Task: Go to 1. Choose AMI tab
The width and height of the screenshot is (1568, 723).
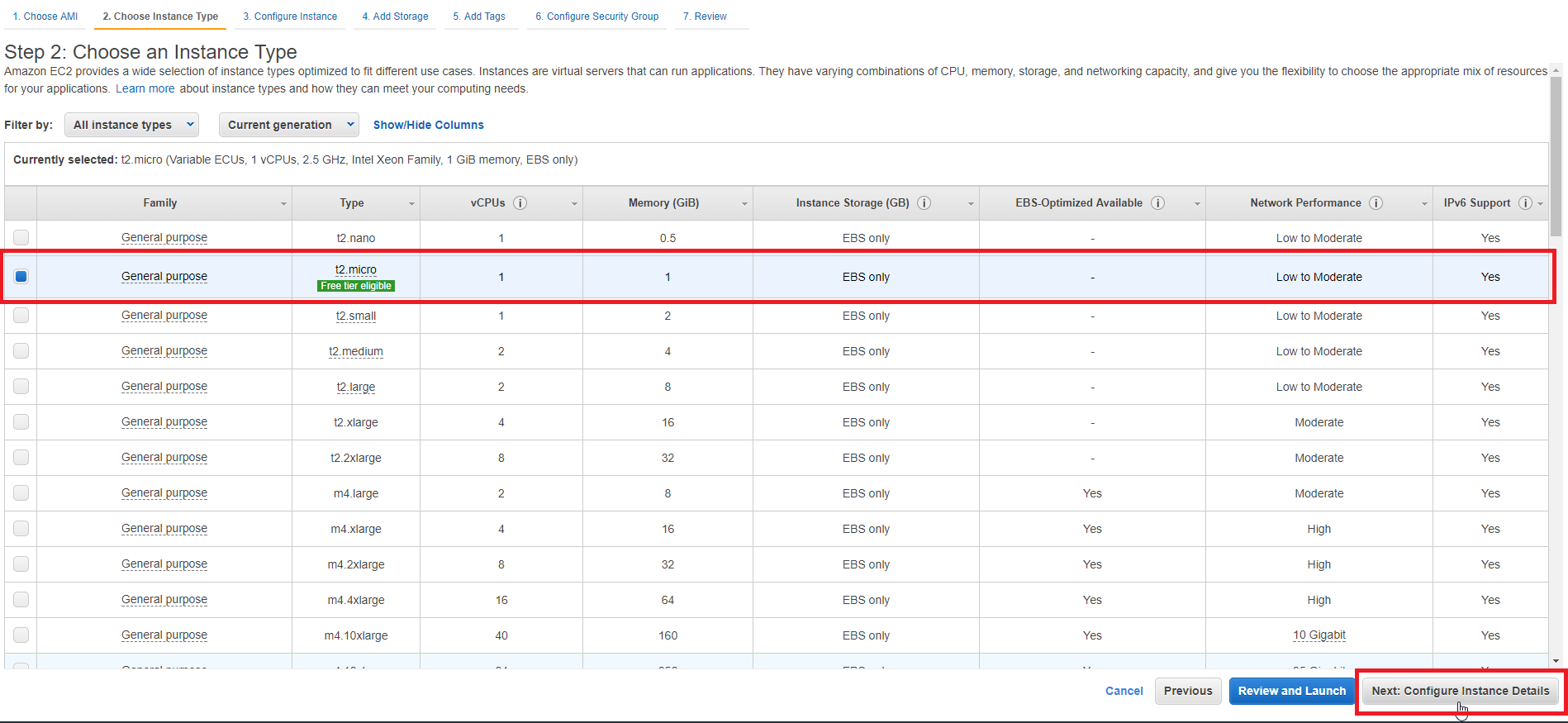Action: [45, 17]
